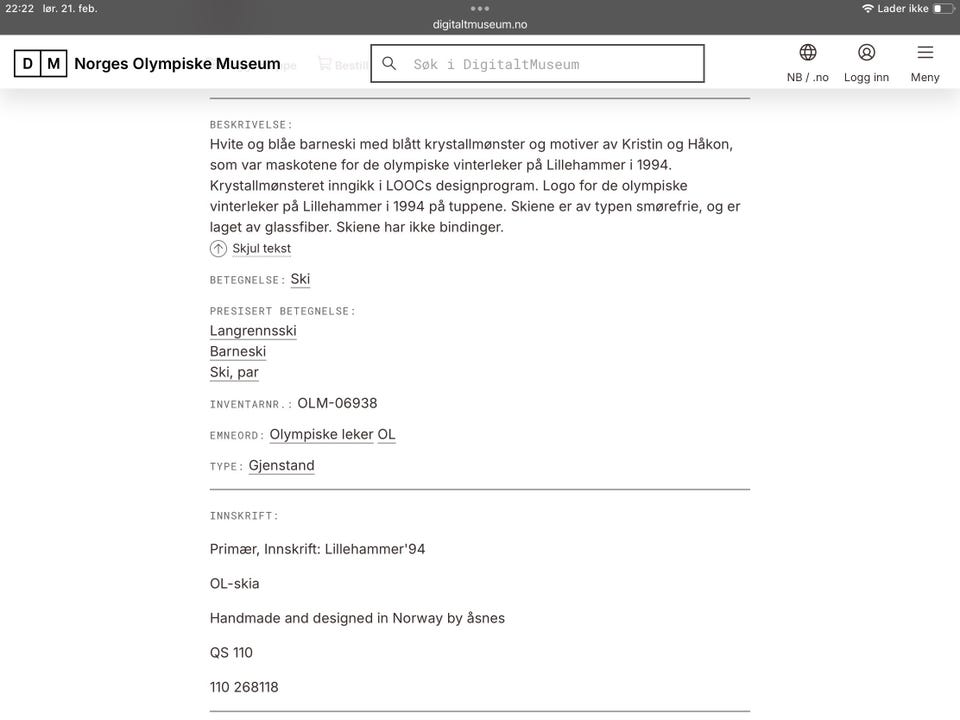Viewport: 960px width, 720px height.
Task: Open the Logg inn user icon
Action: [866, 63]
